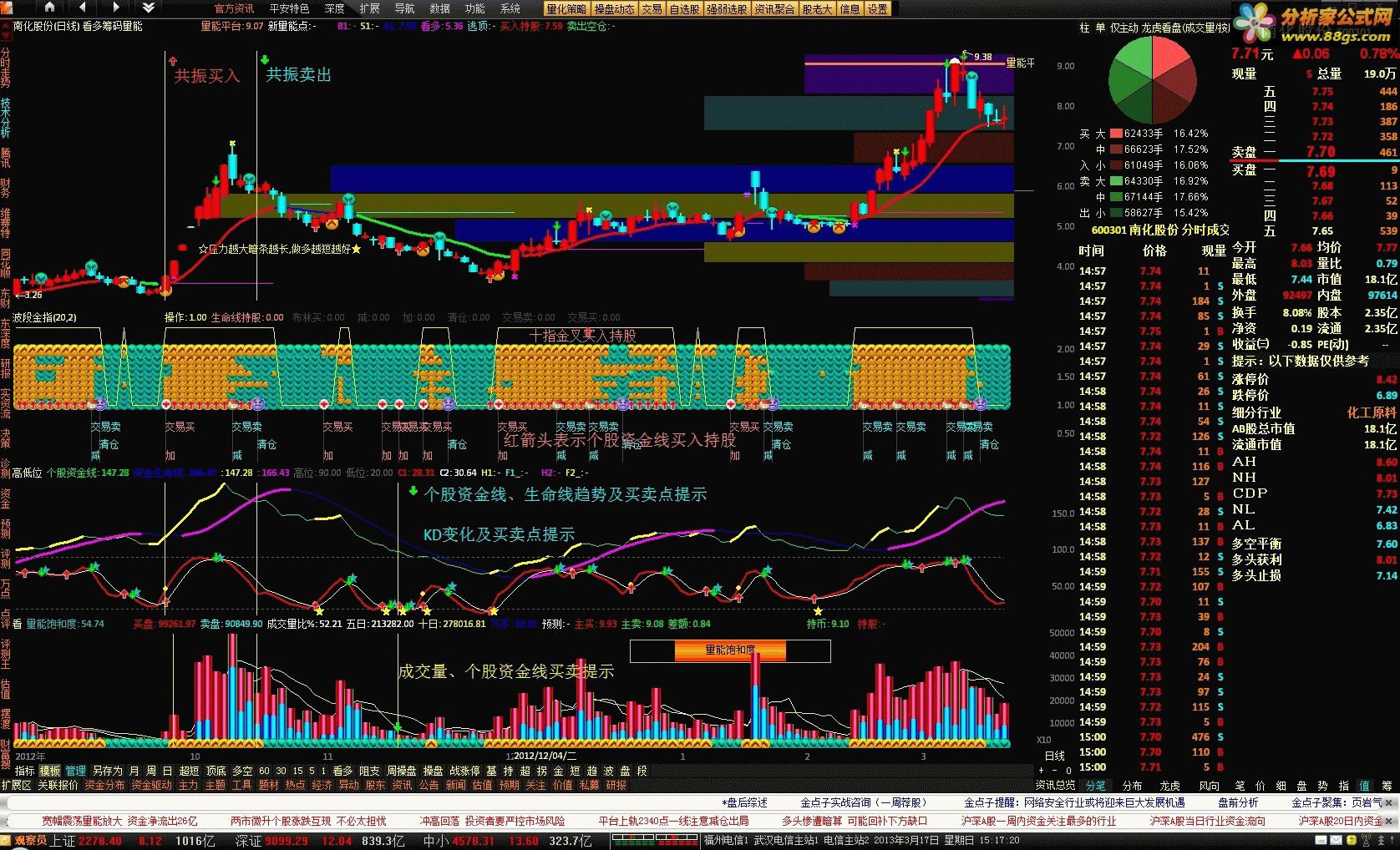Click the 资讯聚合 button
This screenshot has height=850, width=1400.
pyautogui.click(x=774, y=9)
